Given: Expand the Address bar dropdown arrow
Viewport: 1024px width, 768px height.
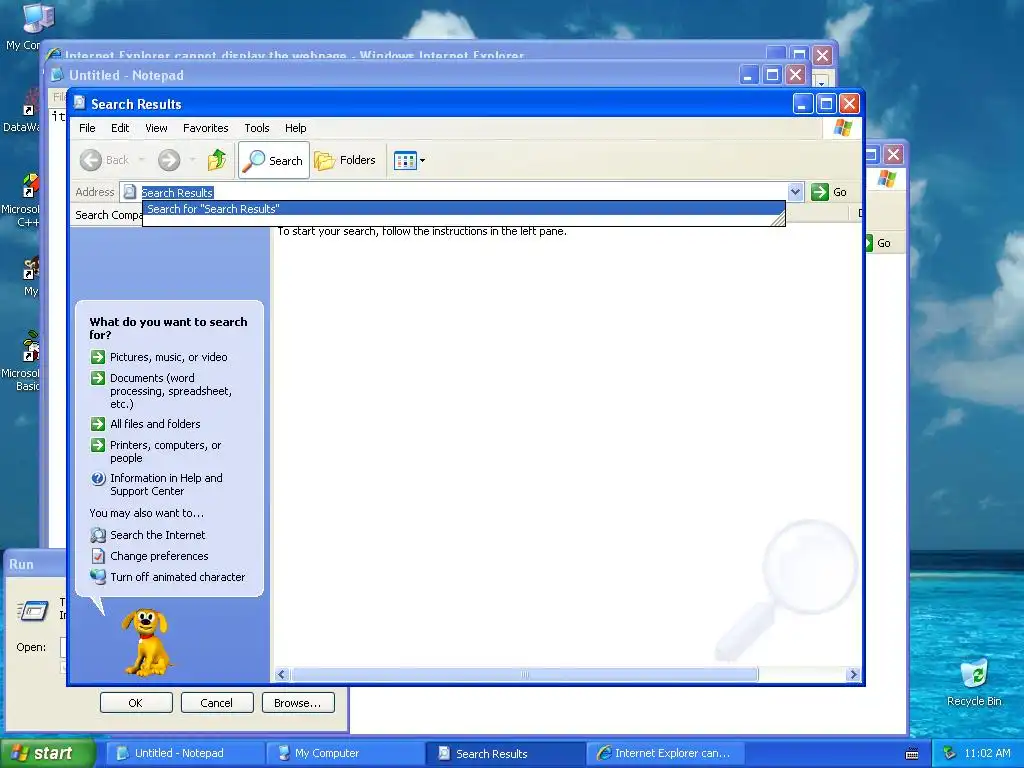Looking at the screenshot, I should click(x=795, y=192).
